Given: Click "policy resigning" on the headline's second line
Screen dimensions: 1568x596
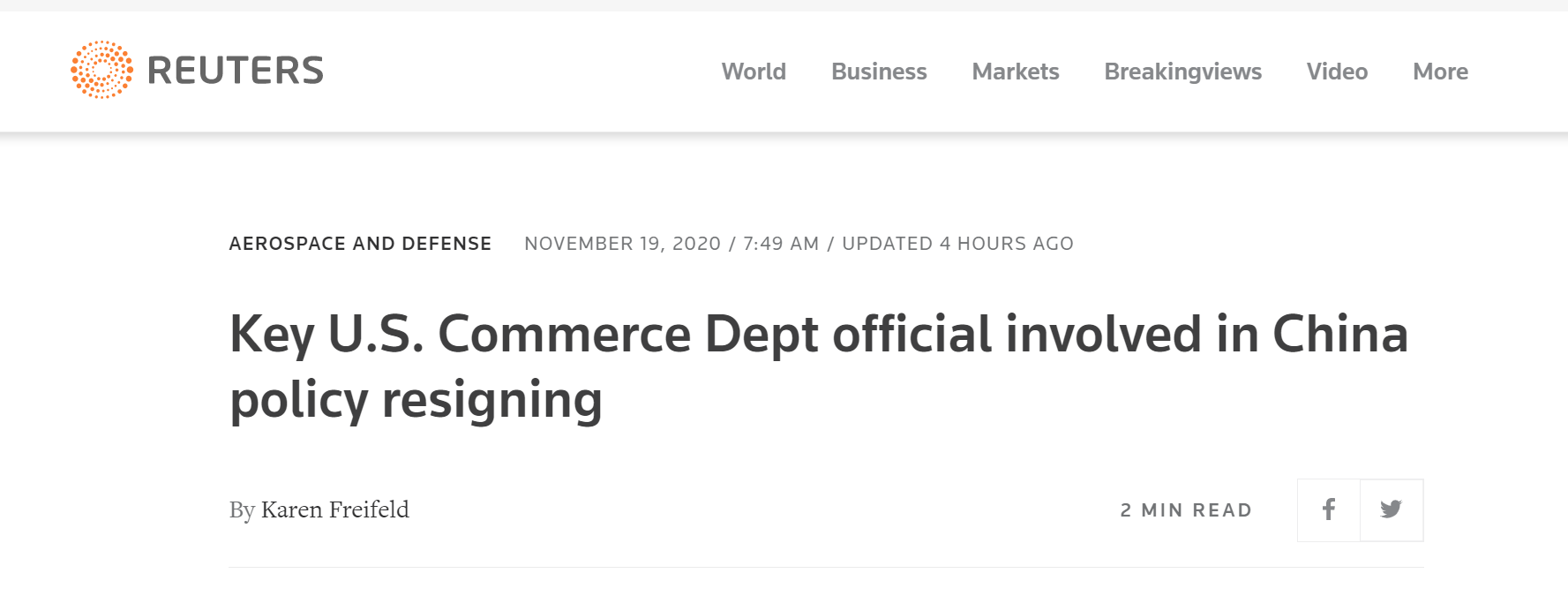Looking at the screenshot, I should click(x=416, y=400).
